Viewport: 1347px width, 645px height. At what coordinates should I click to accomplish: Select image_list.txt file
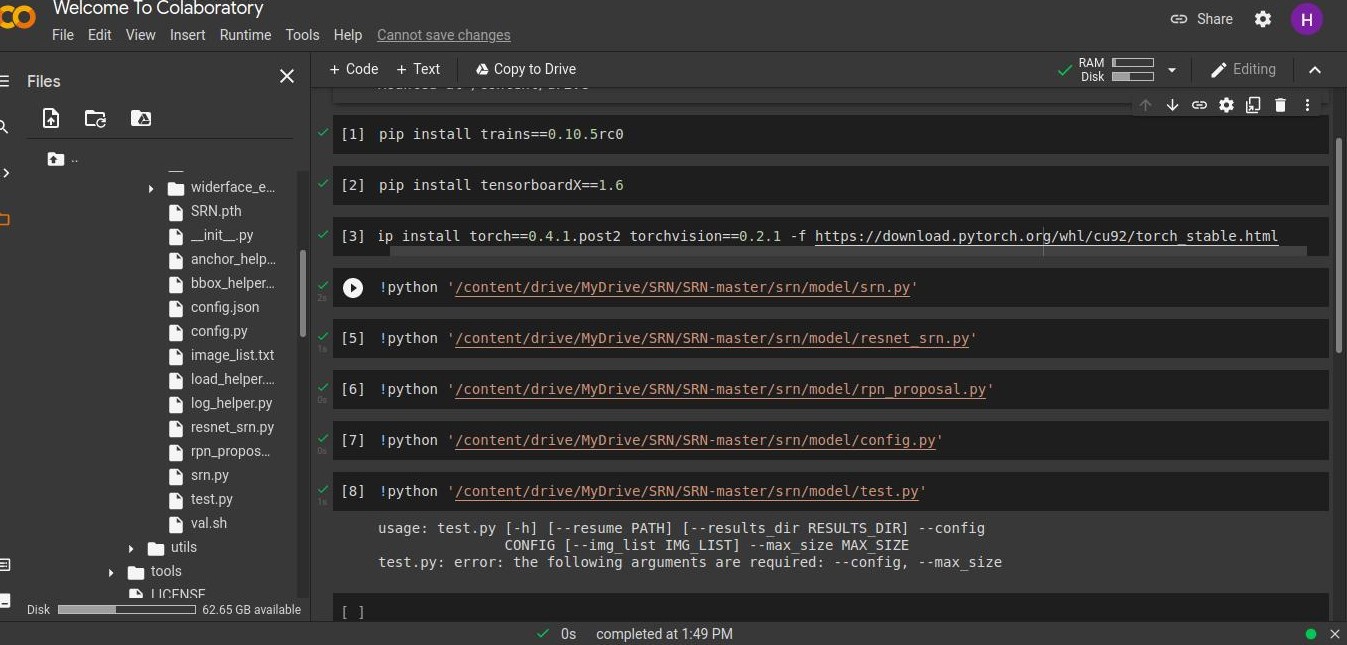[x=232, y=355]
